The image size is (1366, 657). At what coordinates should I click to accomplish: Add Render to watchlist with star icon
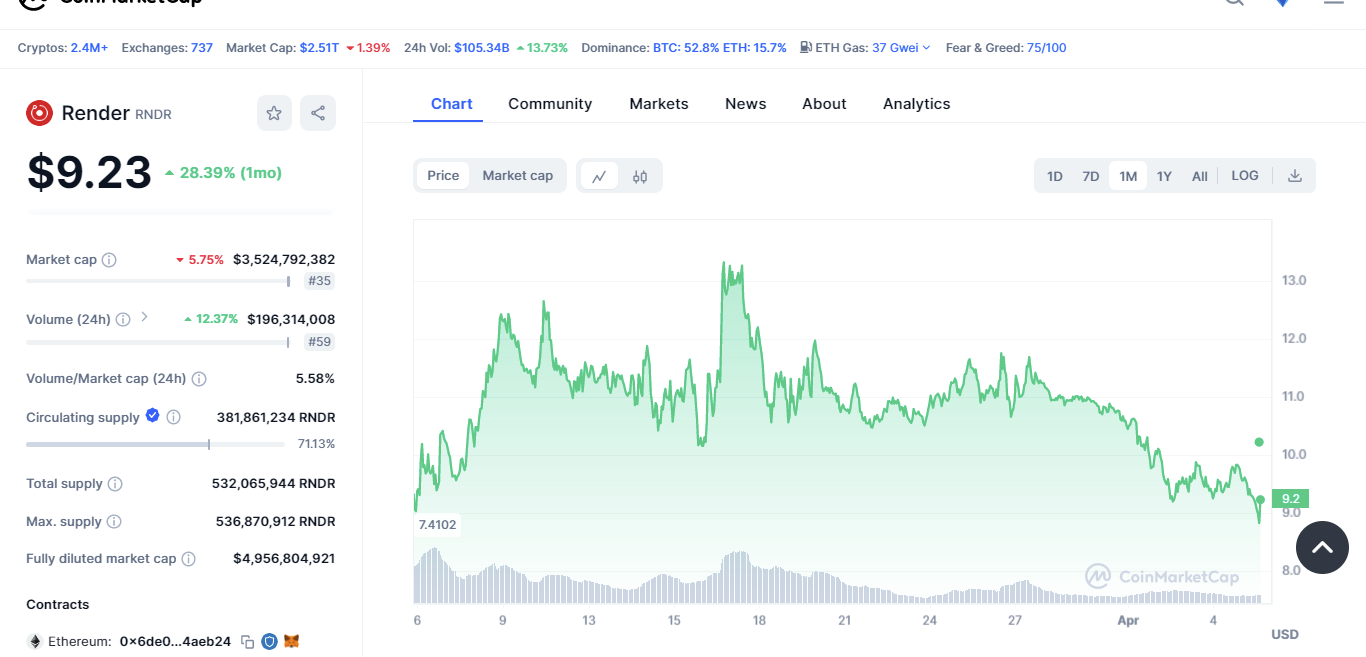274,113
